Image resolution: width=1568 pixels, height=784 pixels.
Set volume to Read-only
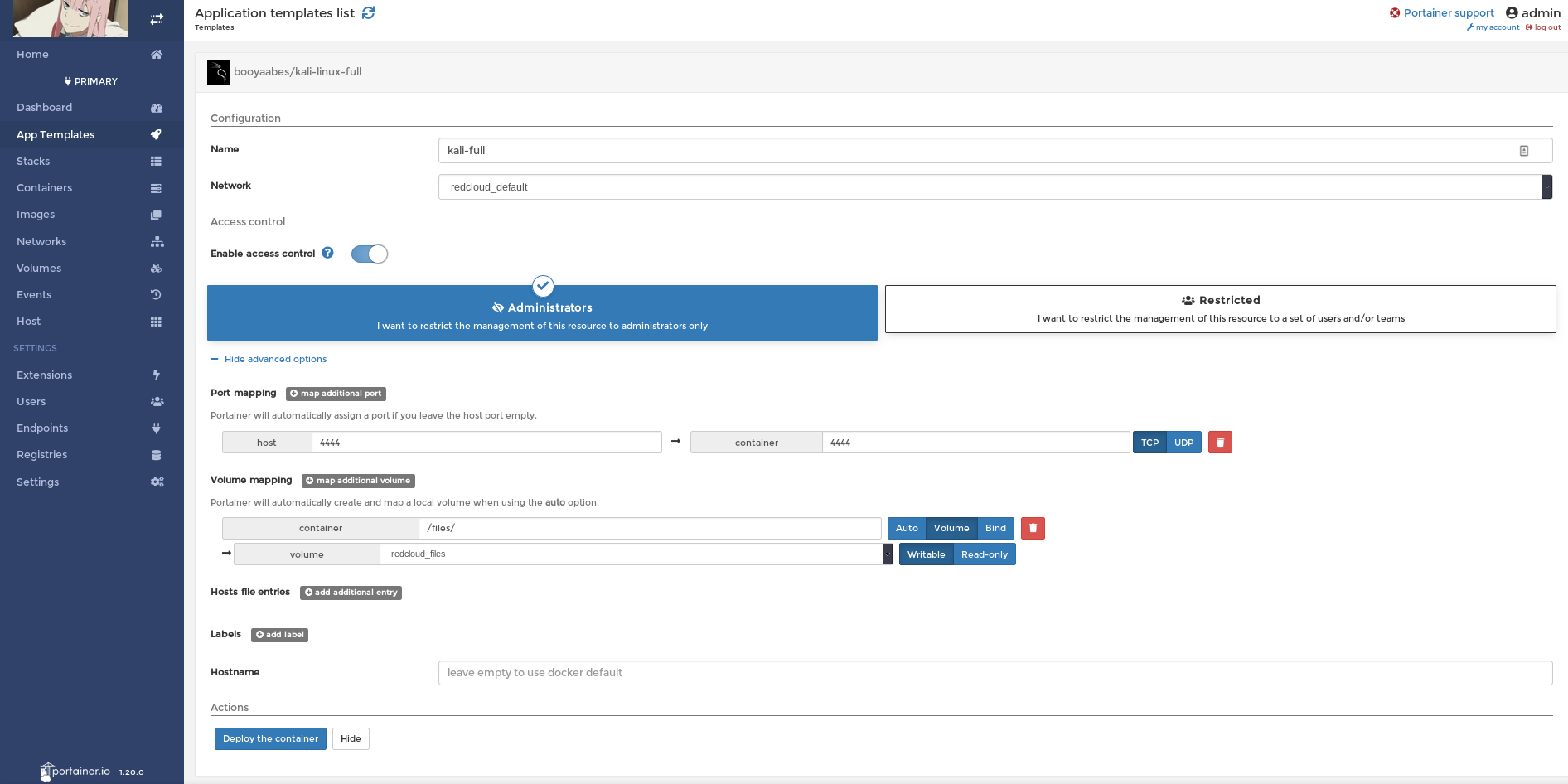[x=985, y=554]
